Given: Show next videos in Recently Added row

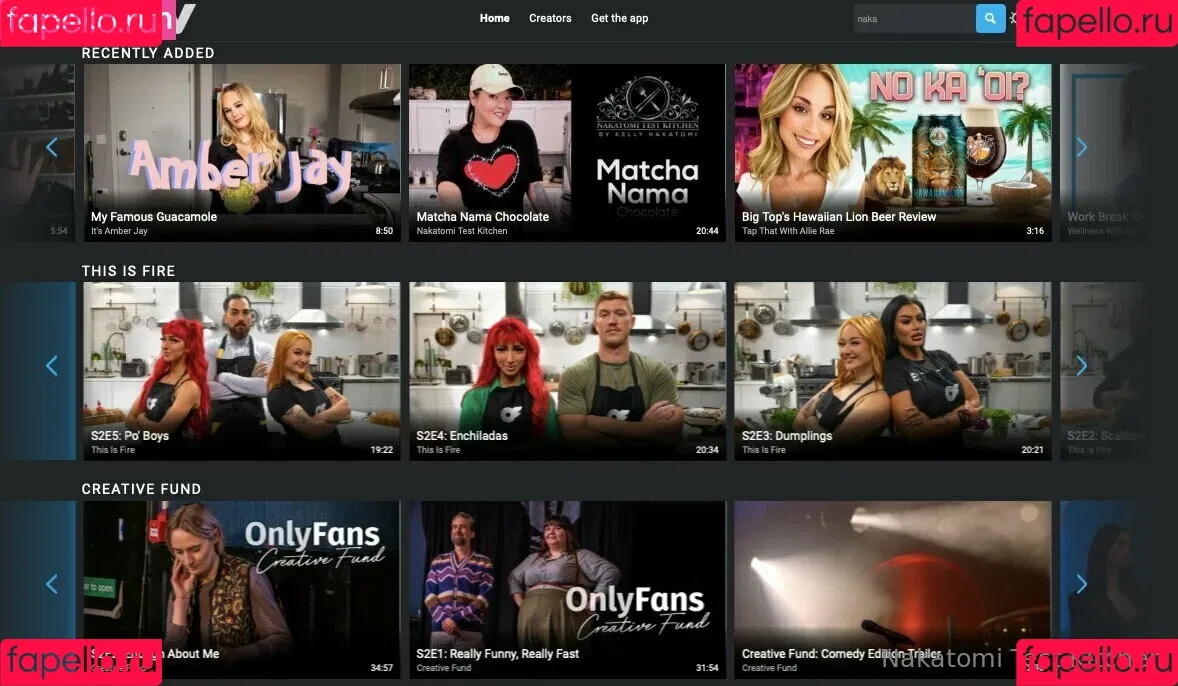Looking at the screenshot, I should tap(1081, 147).
